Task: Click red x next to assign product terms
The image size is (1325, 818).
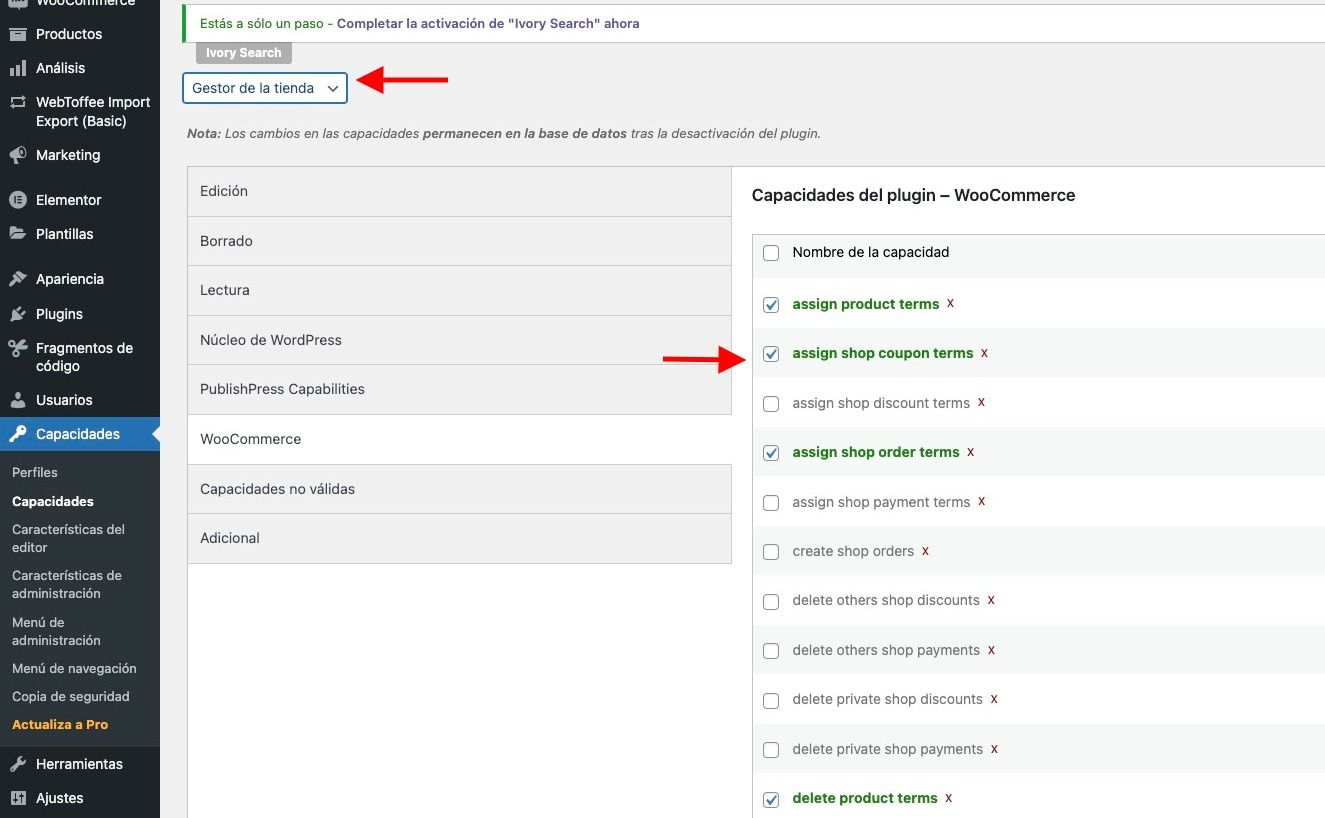Action: (950, 303)
